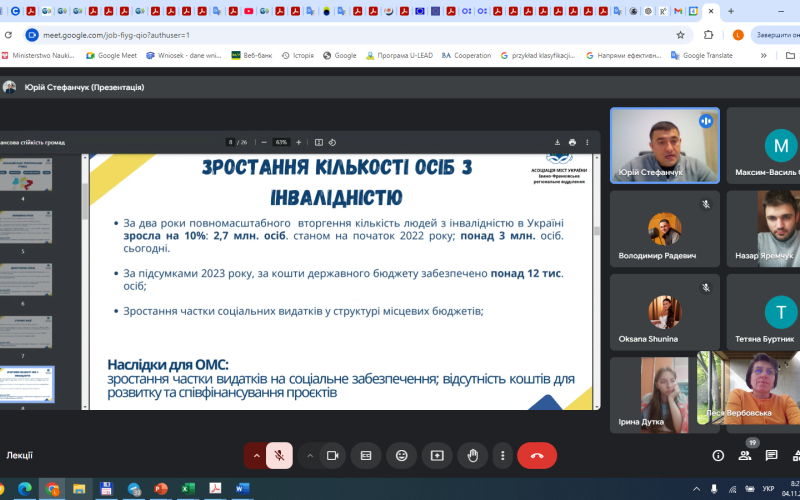Image resolution: width=800 pixels, height=500 pixels.
Task: Open Google Translate bookmark
Action: click(x=702, y=56)
